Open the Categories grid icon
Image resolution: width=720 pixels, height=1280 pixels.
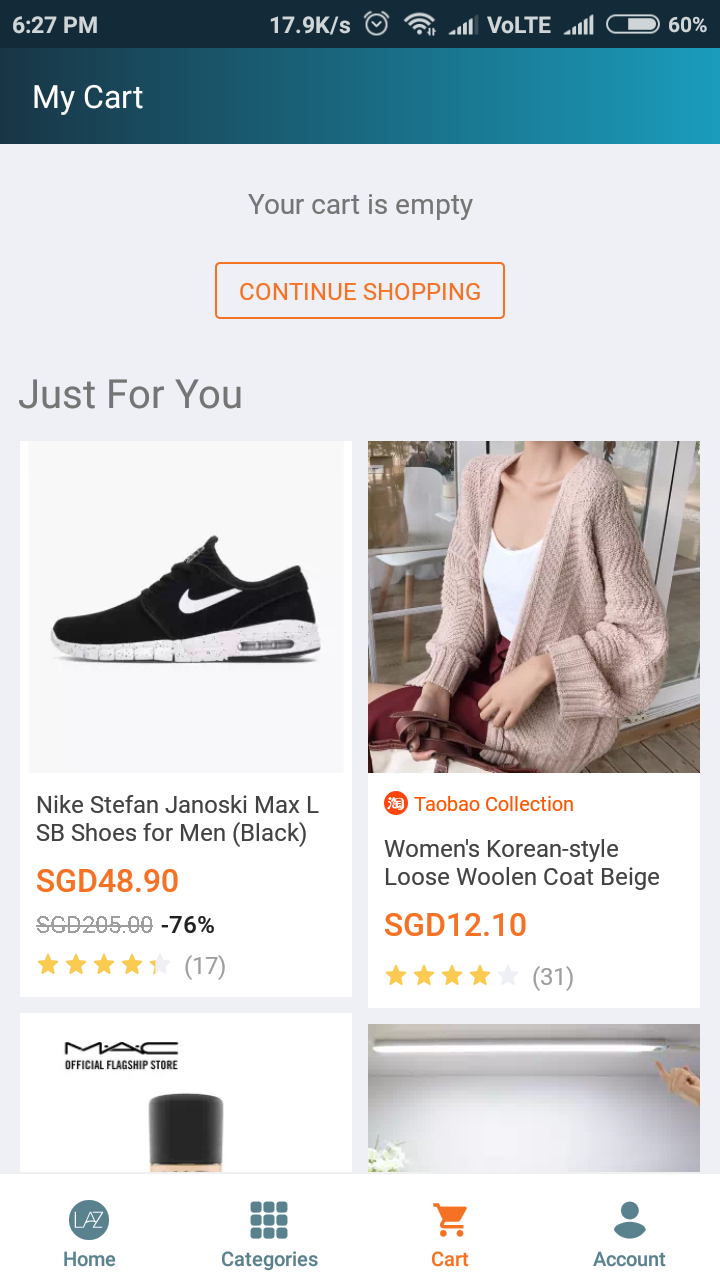coord(269,1220)
